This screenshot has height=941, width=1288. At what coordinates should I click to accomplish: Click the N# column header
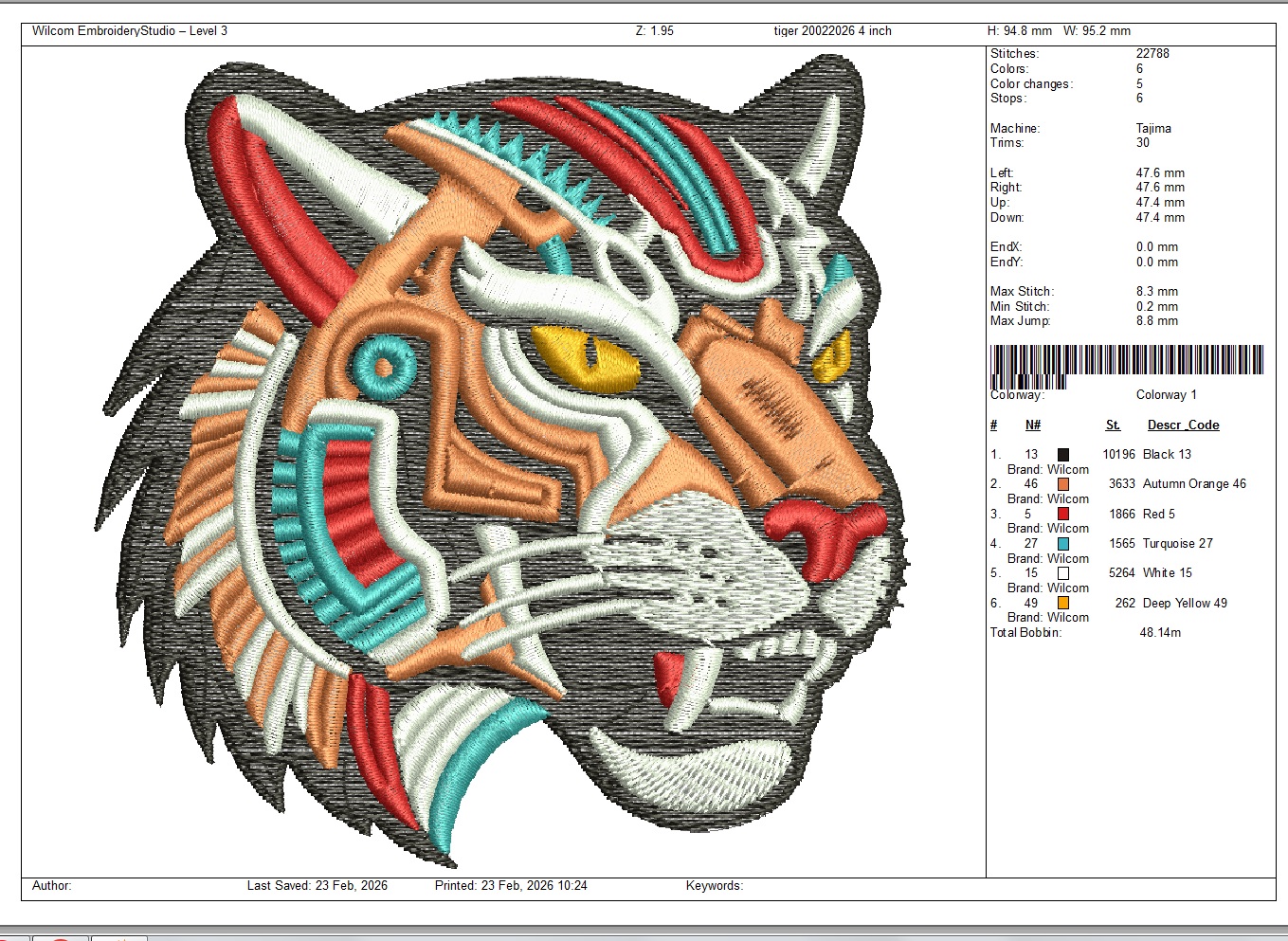[x=1033, y=425]
